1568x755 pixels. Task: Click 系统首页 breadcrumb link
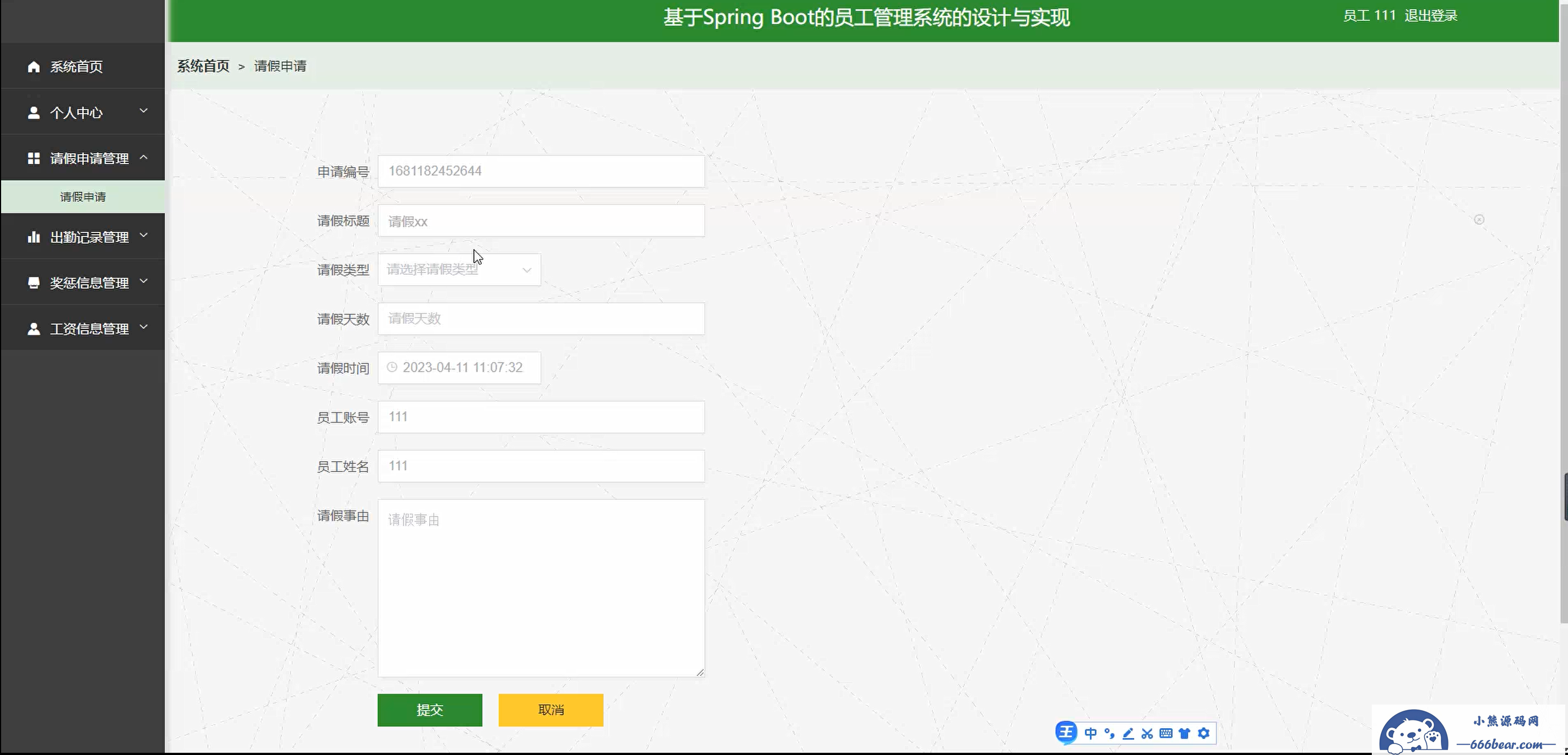[x=203, y=66]
